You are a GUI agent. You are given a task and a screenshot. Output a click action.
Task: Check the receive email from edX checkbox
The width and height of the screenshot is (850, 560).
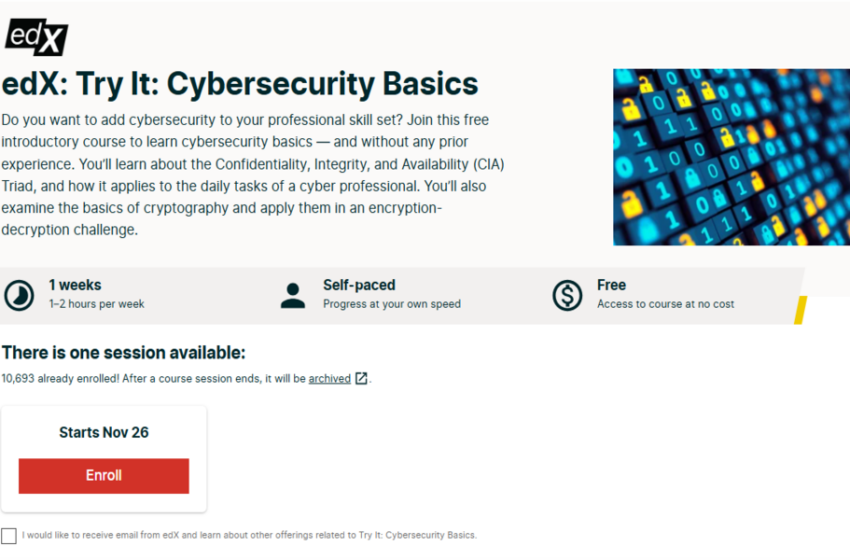(9, 536)
